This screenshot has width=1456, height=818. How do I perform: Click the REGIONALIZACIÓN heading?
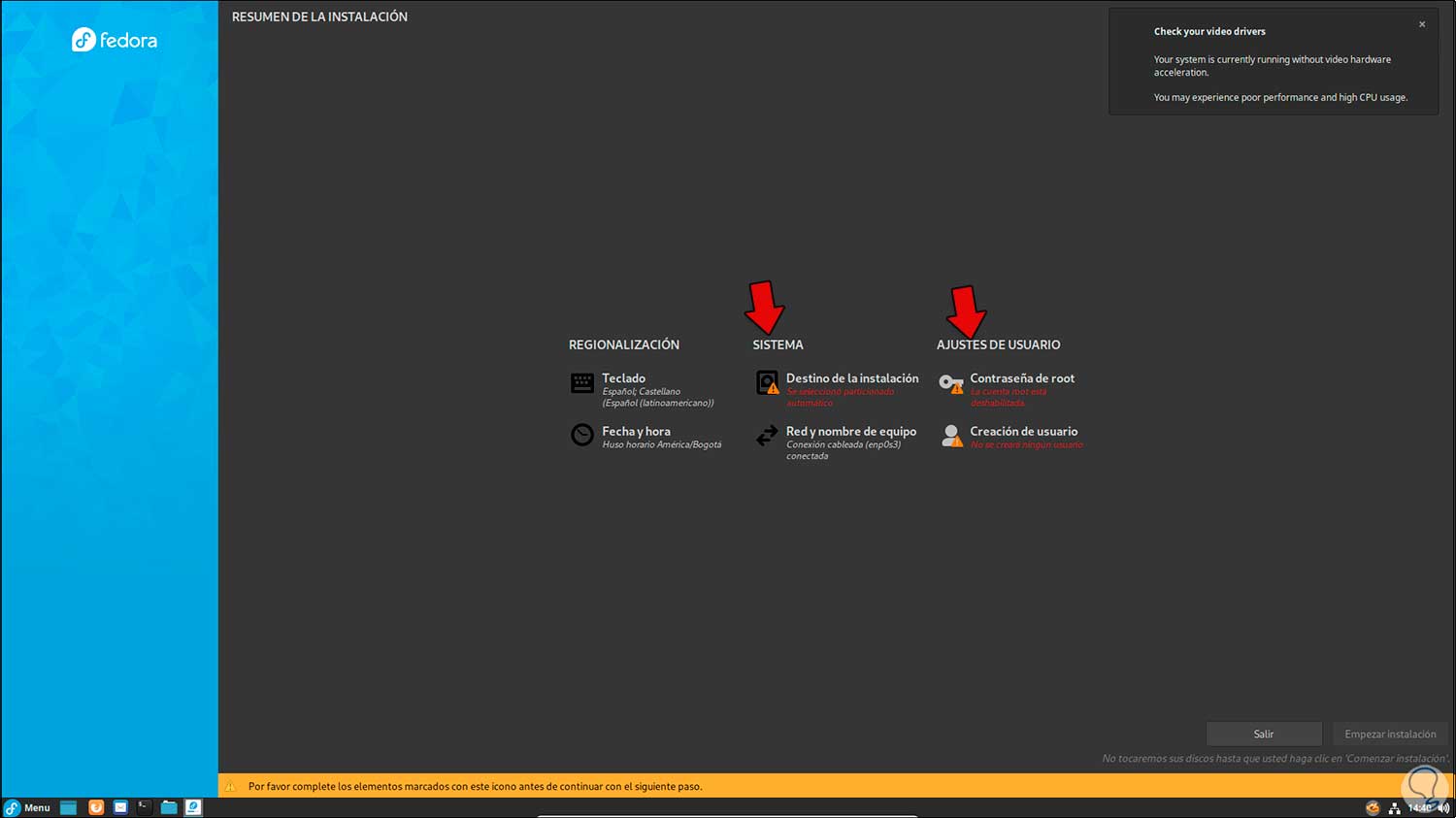(x=624, y=344)
